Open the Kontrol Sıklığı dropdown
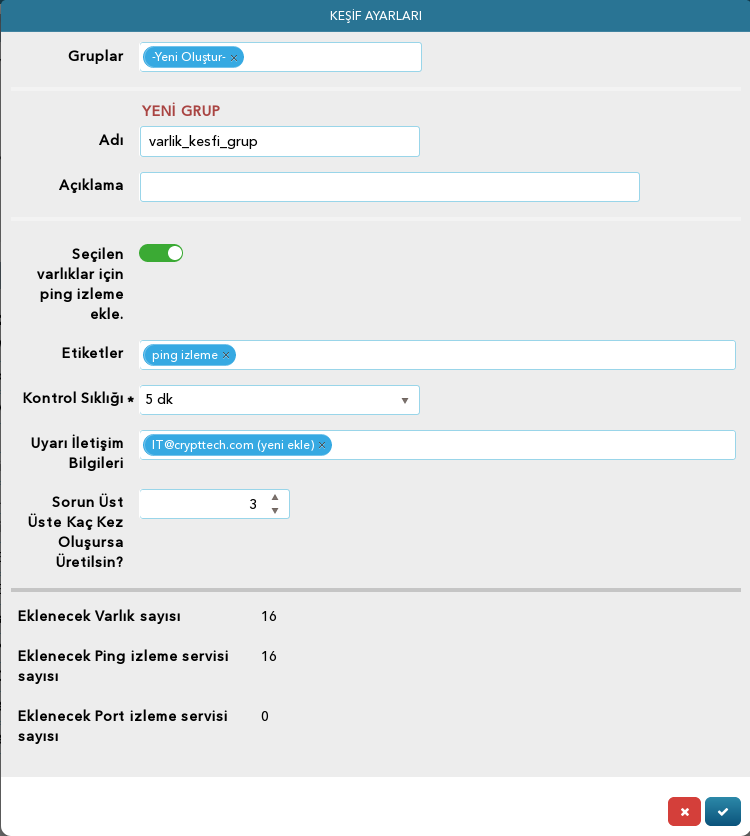The width and height of the screenshot is (750, 836). (x=279, y=400)
